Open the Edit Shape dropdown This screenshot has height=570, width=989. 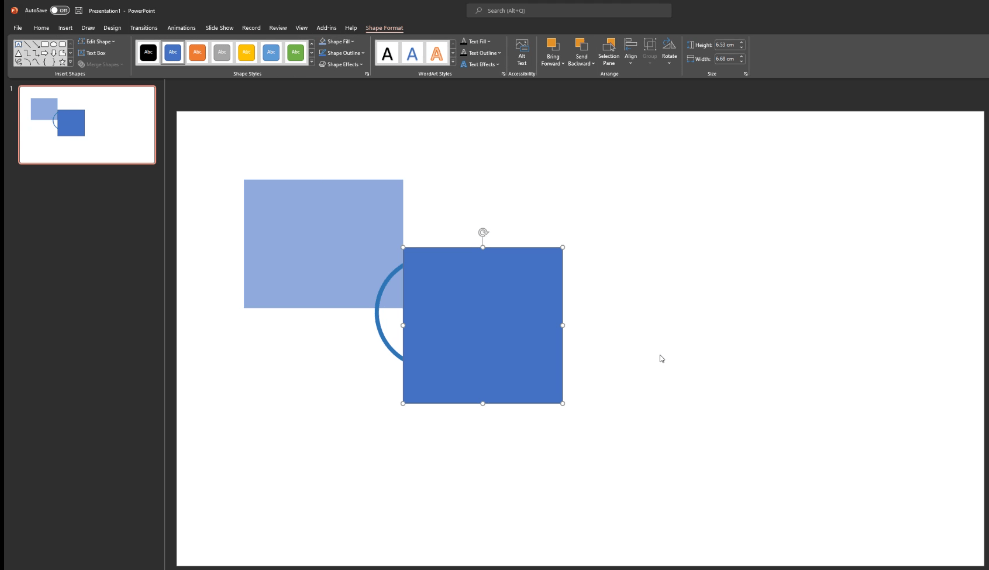tap(97, 42)
